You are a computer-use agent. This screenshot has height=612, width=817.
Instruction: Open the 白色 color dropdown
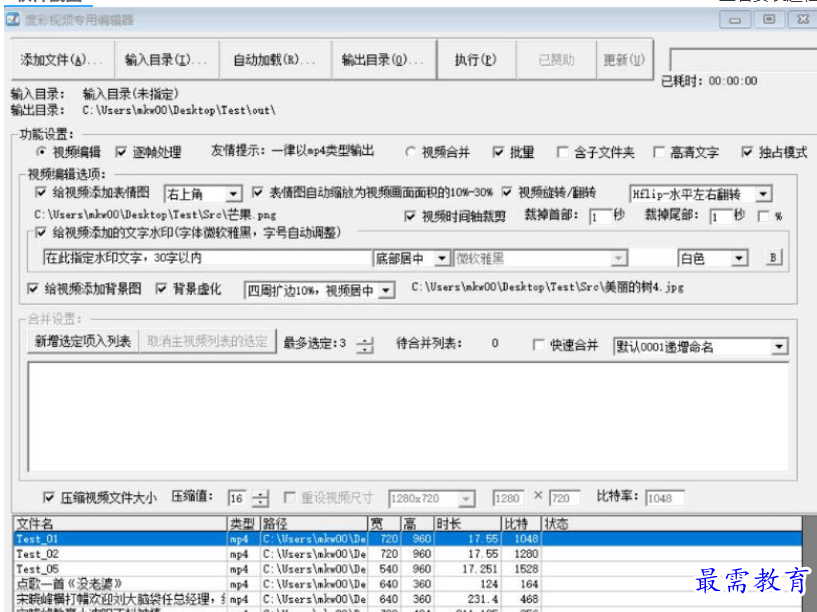pyautogui.click(x=713, y=258)
